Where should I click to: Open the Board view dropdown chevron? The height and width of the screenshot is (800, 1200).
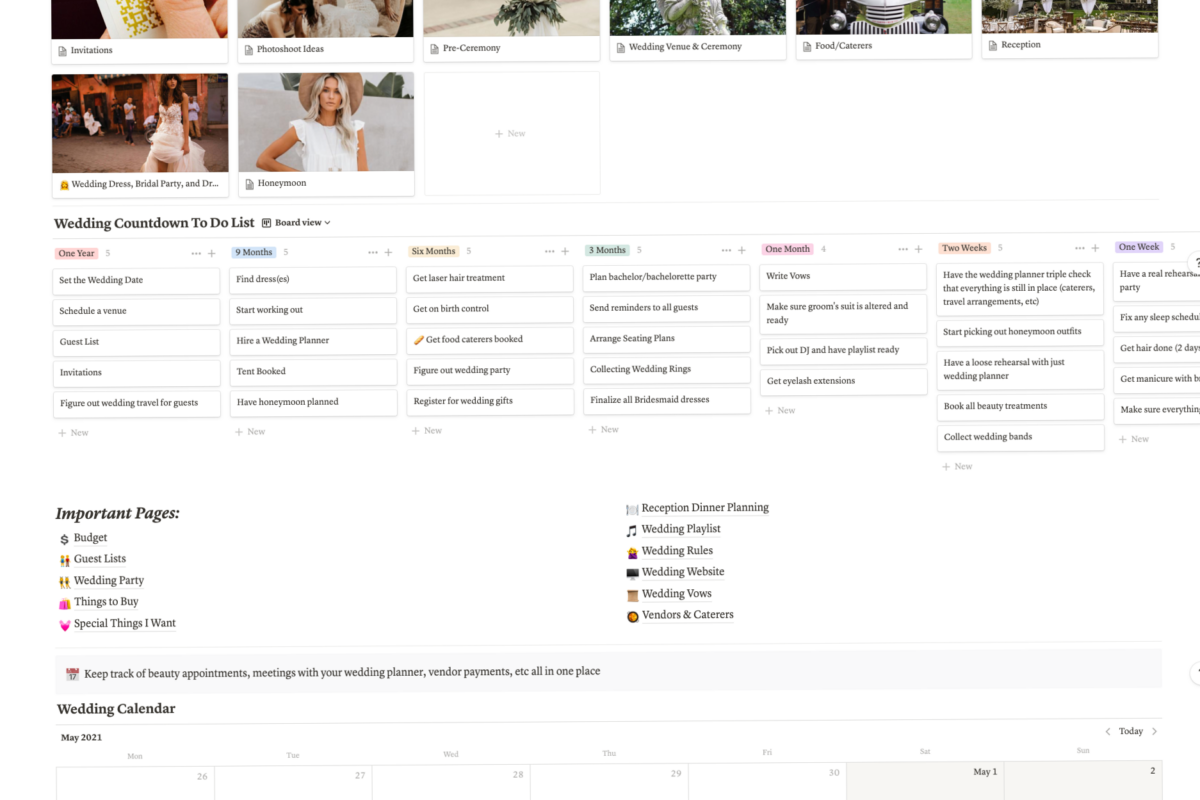pos(327,222)
